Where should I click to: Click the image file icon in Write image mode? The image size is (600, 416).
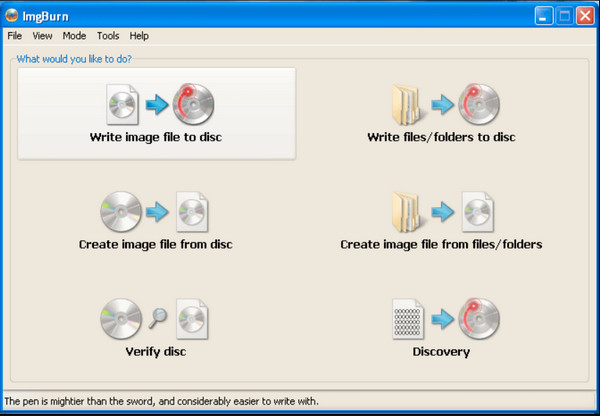[122, 104]
